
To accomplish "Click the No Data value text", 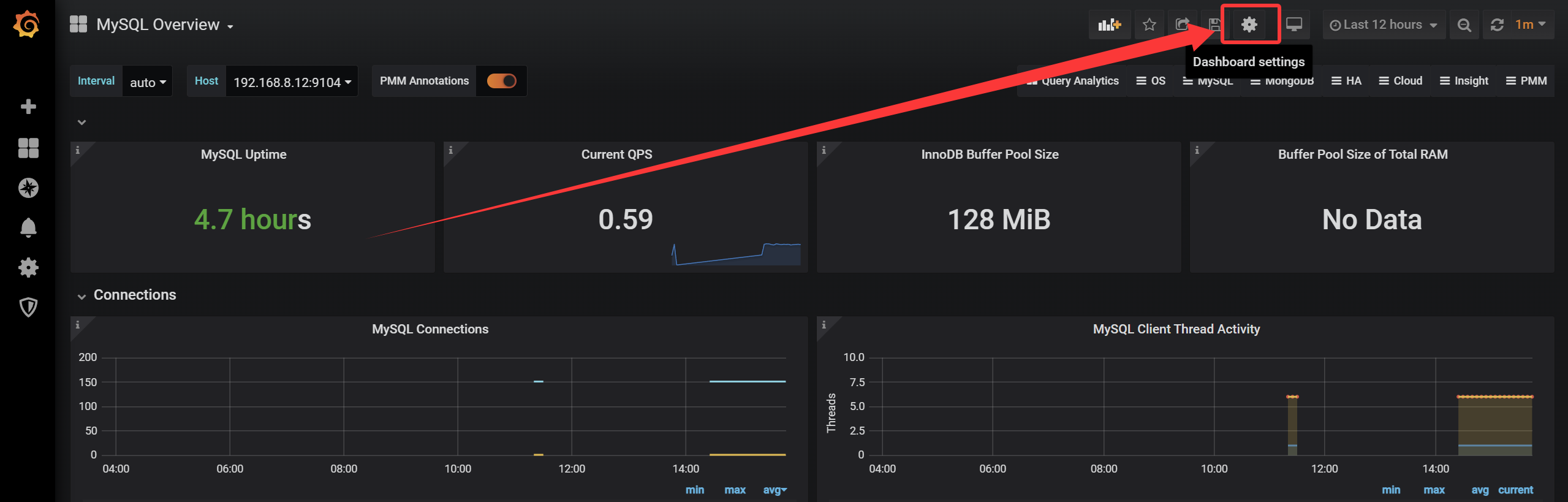I will pos(1372,219).
